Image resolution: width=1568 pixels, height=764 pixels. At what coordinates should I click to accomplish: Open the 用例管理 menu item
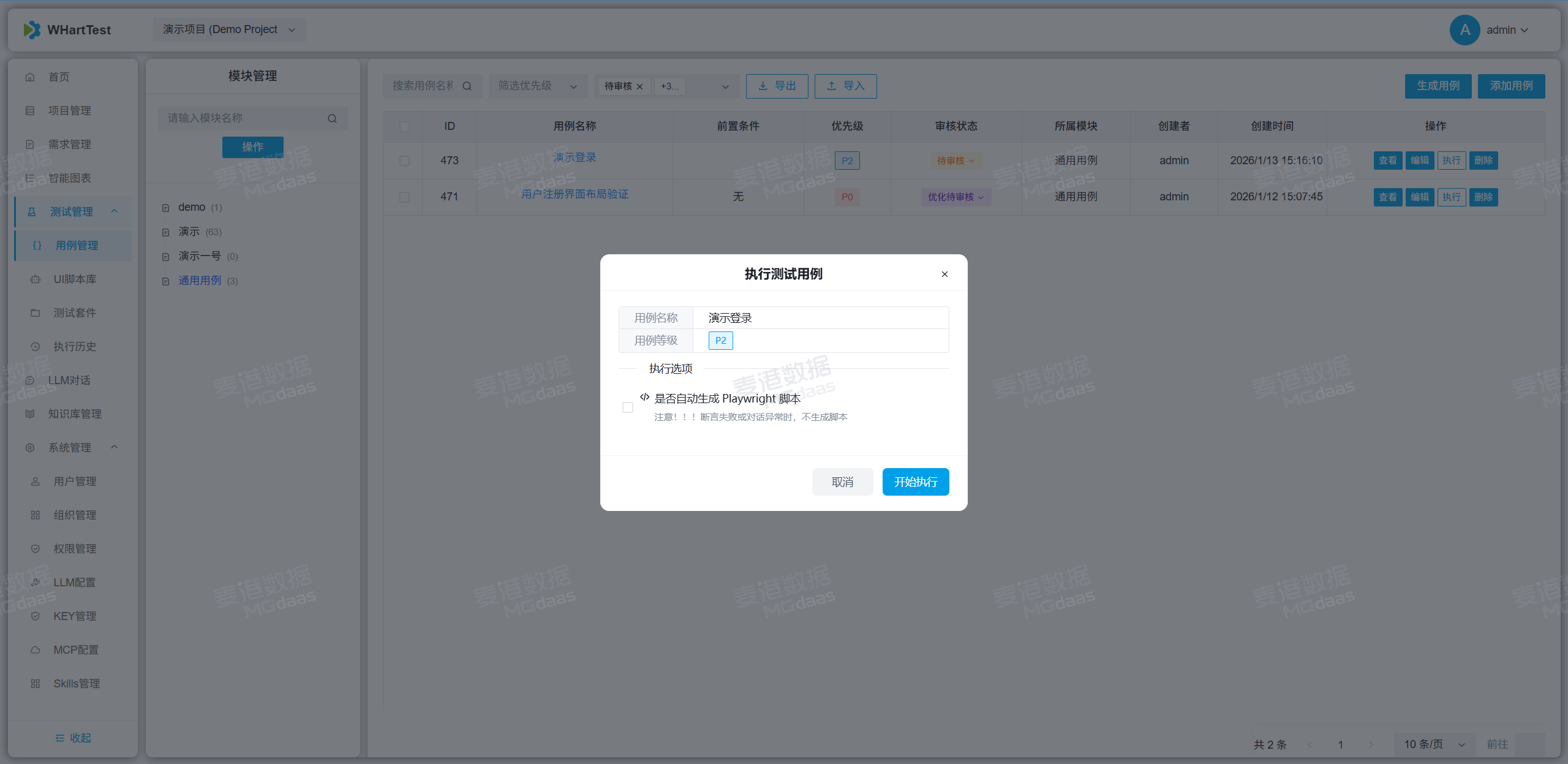pyautogui.click(x=77, y=245)
